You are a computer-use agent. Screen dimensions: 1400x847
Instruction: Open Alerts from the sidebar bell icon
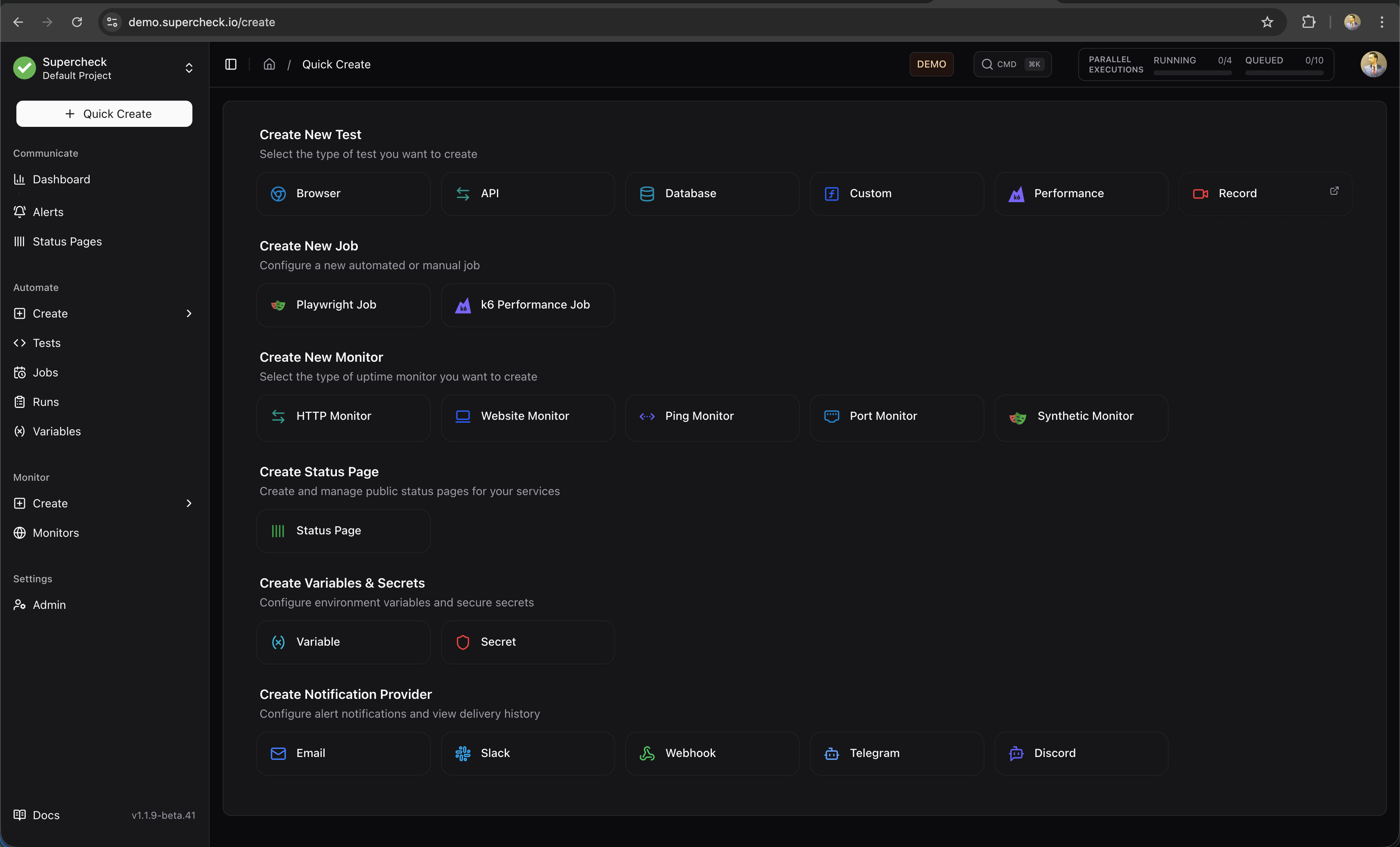coord(19,212)
